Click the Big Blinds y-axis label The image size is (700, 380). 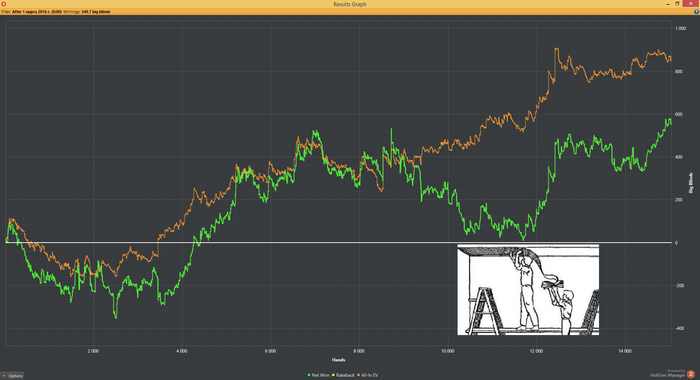click(691, 183)
